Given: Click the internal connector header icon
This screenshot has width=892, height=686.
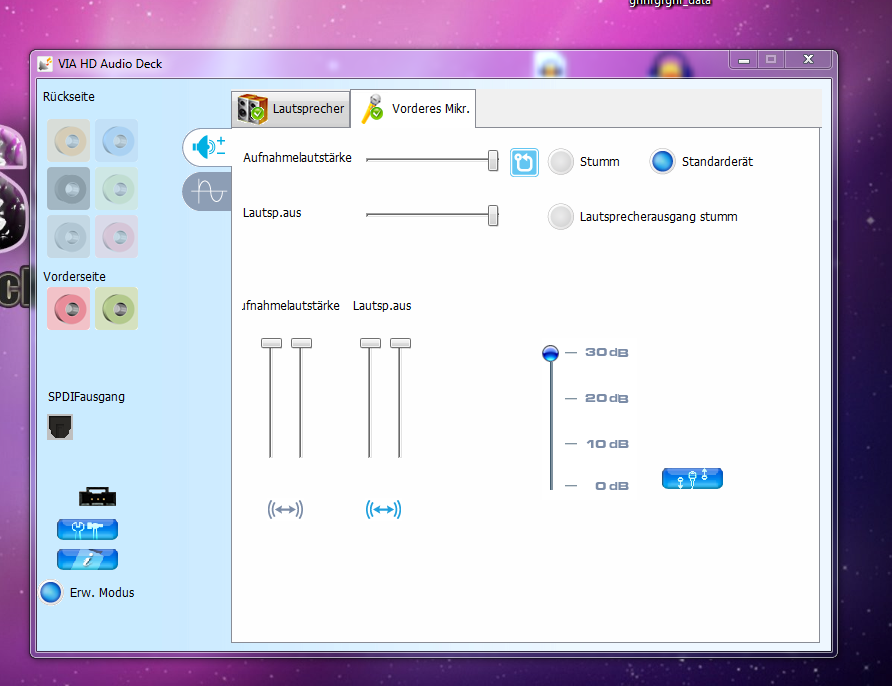Looking at the screenshot, I should (x=97, y=497).
